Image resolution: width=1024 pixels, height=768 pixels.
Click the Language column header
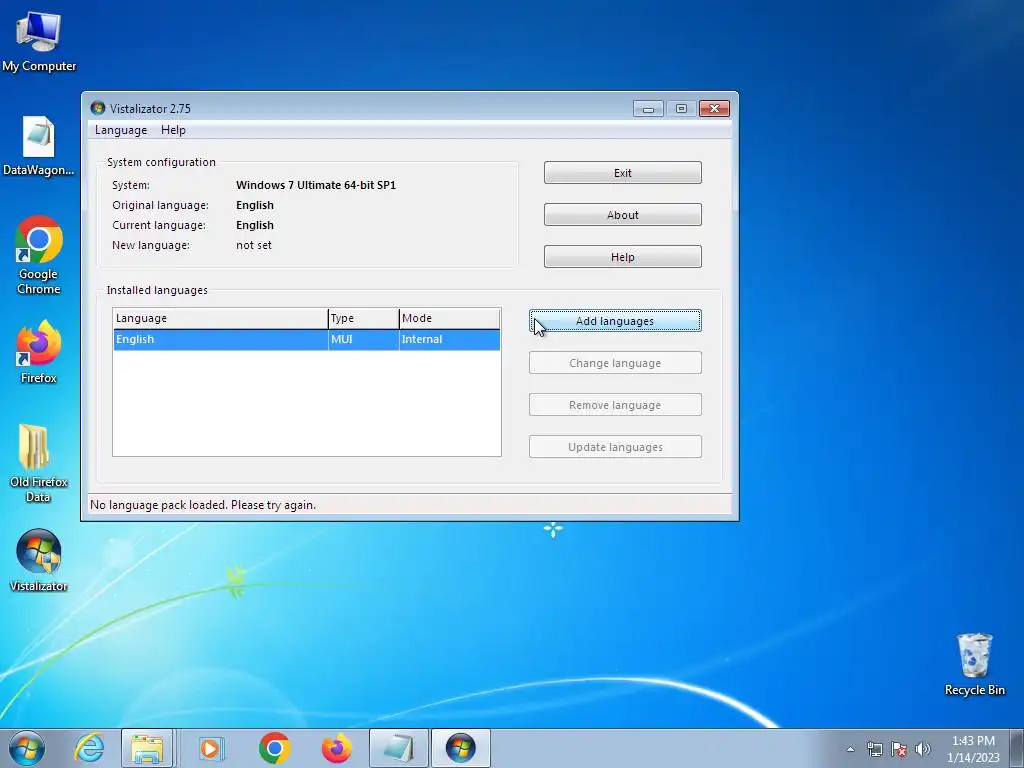[221, 318]
